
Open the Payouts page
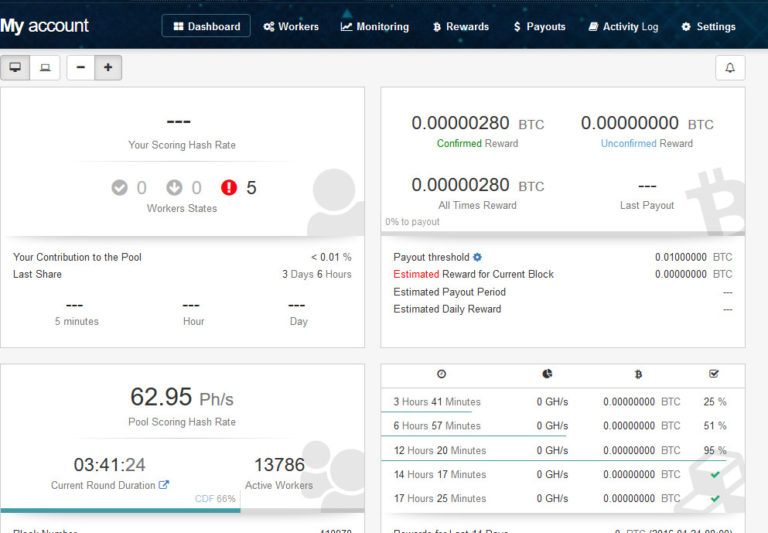[x=539, y=26]
